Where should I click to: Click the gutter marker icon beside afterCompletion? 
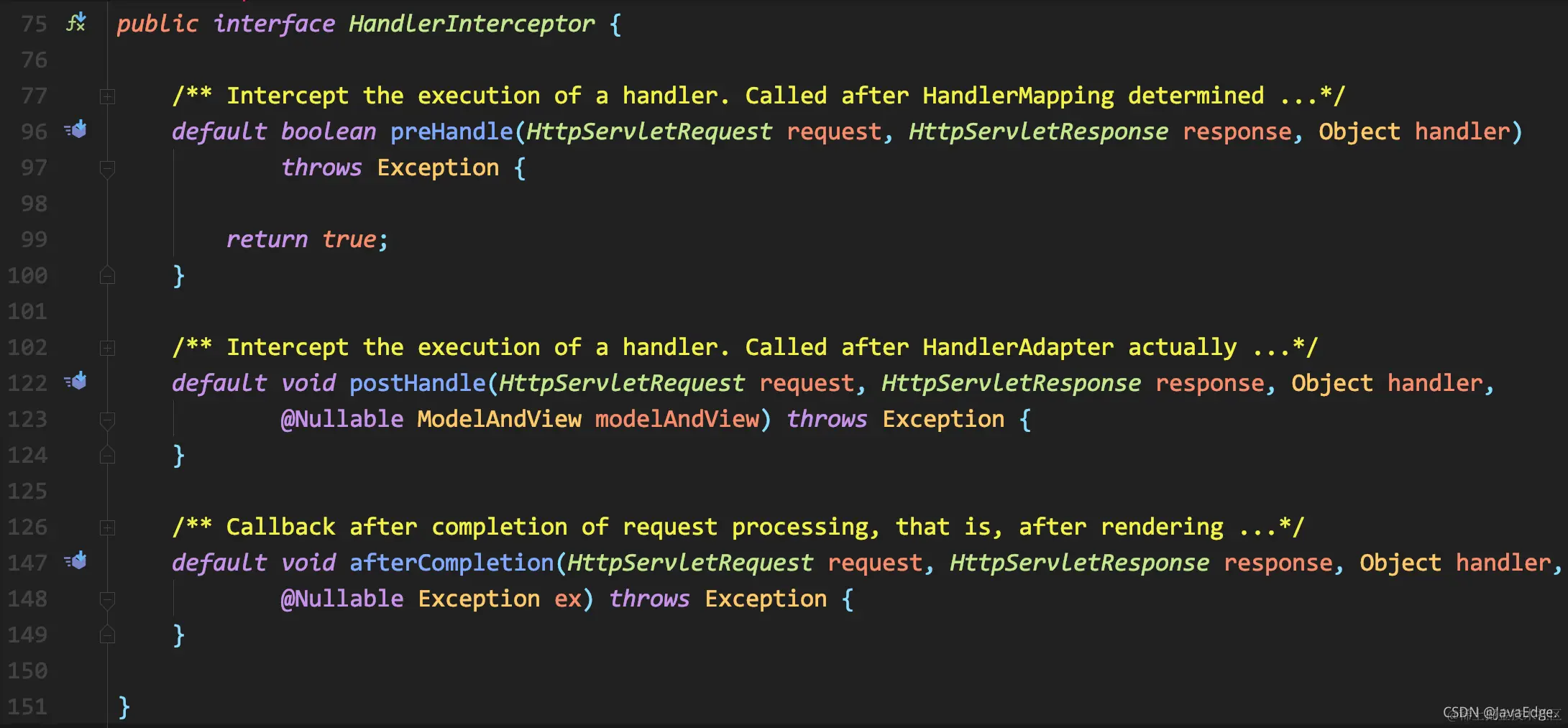(75, 561)
